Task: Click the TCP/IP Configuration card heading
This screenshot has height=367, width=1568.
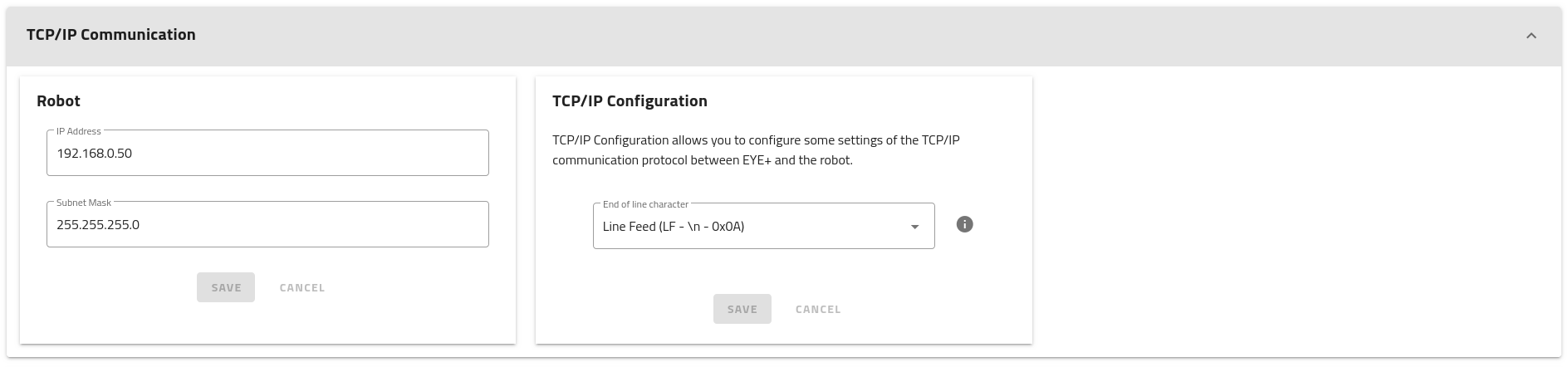Action: point(630,101)
